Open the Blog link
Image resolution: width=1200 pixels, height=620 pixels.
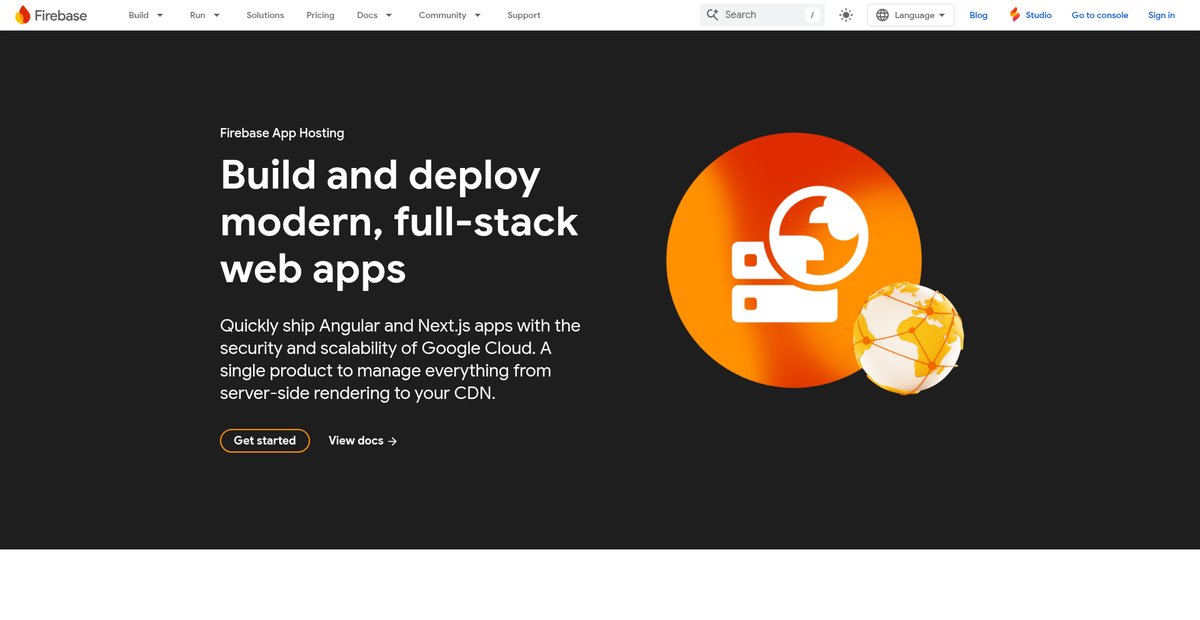pyautogui.click(x=978, y=15)
